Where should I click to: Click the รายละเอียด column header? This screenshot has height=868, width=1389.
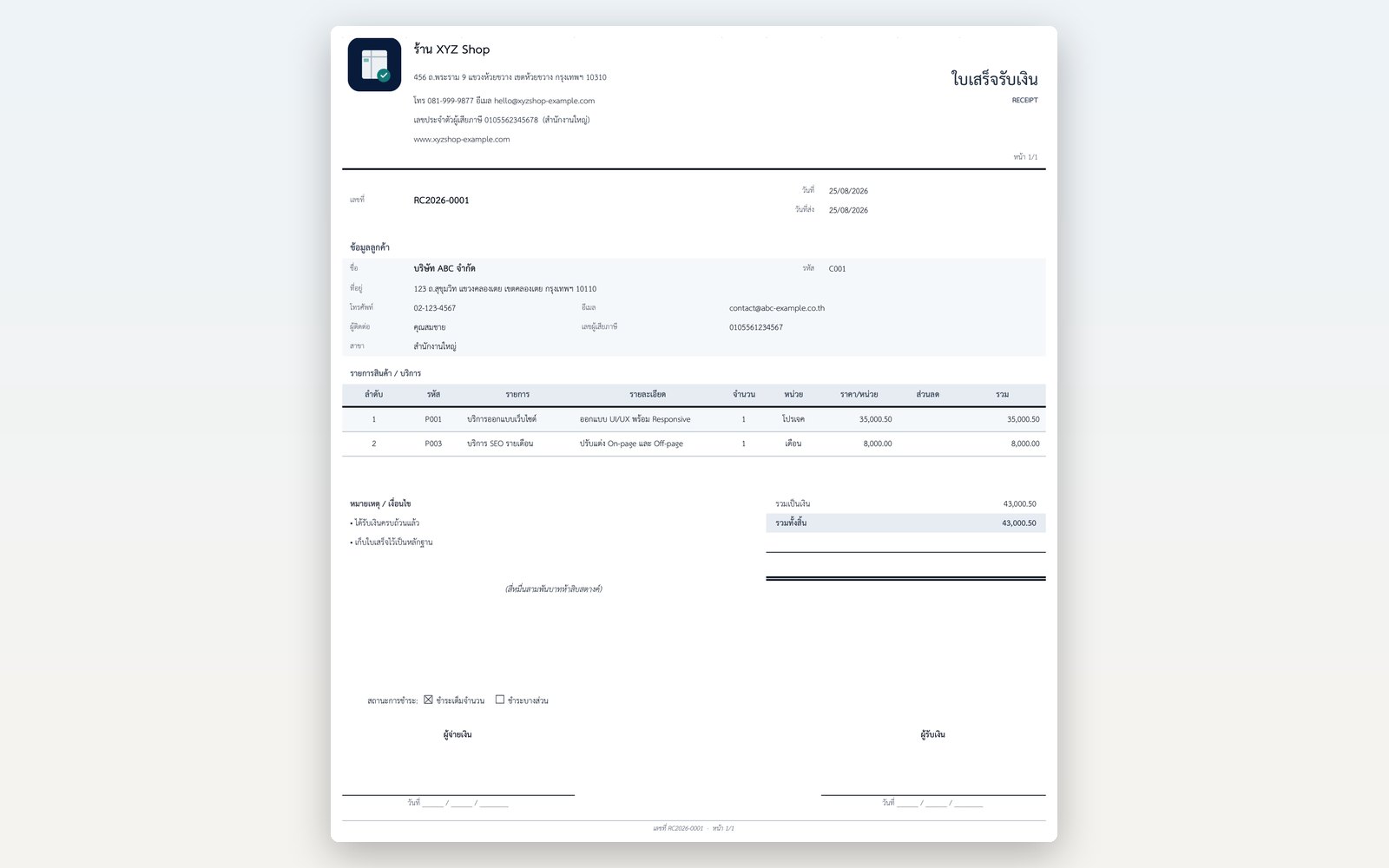click(648, 394)
